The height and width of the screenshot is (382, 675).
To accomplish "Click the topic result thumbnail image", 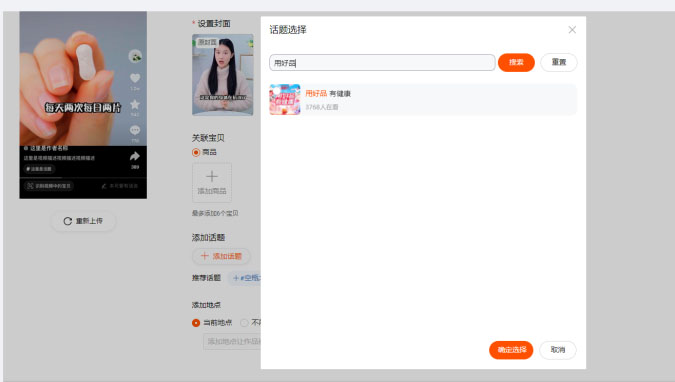I will click(285, 99).
